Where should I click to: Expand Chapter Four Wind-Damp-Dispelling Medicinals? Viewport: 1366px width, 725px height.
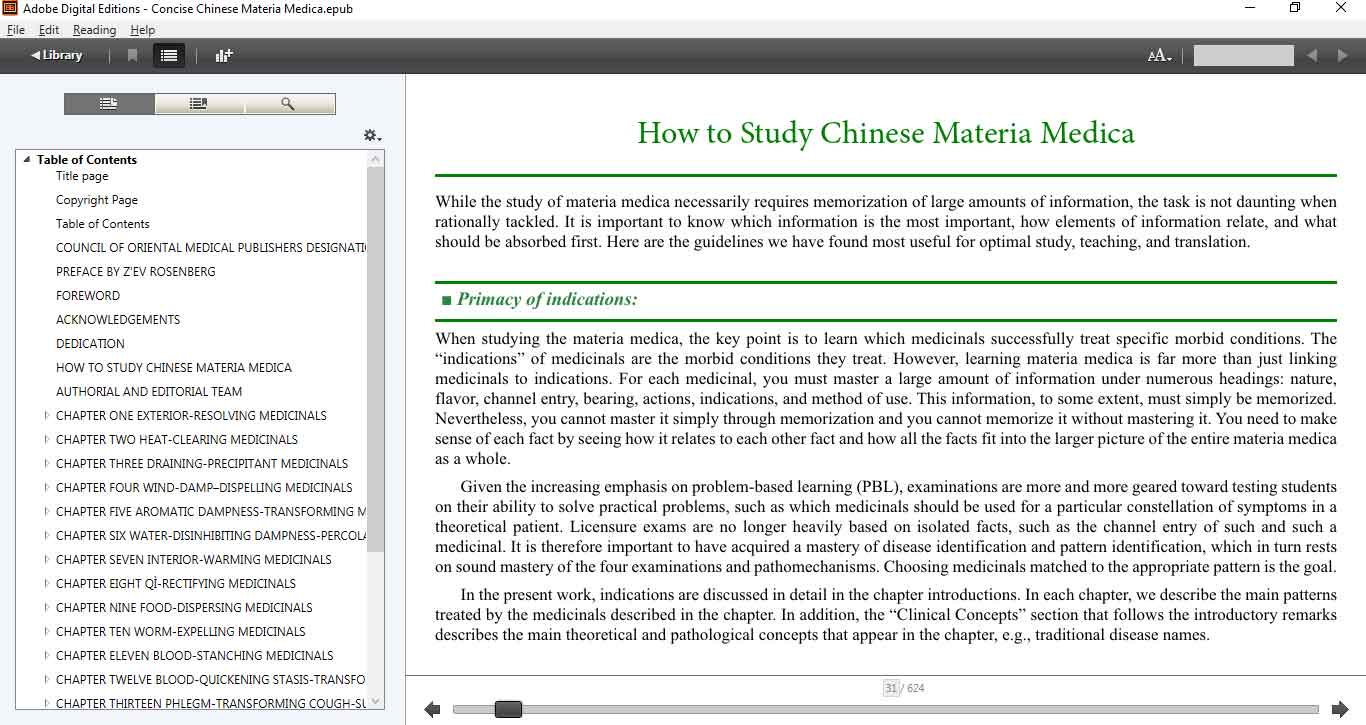[x=46, y=487]
